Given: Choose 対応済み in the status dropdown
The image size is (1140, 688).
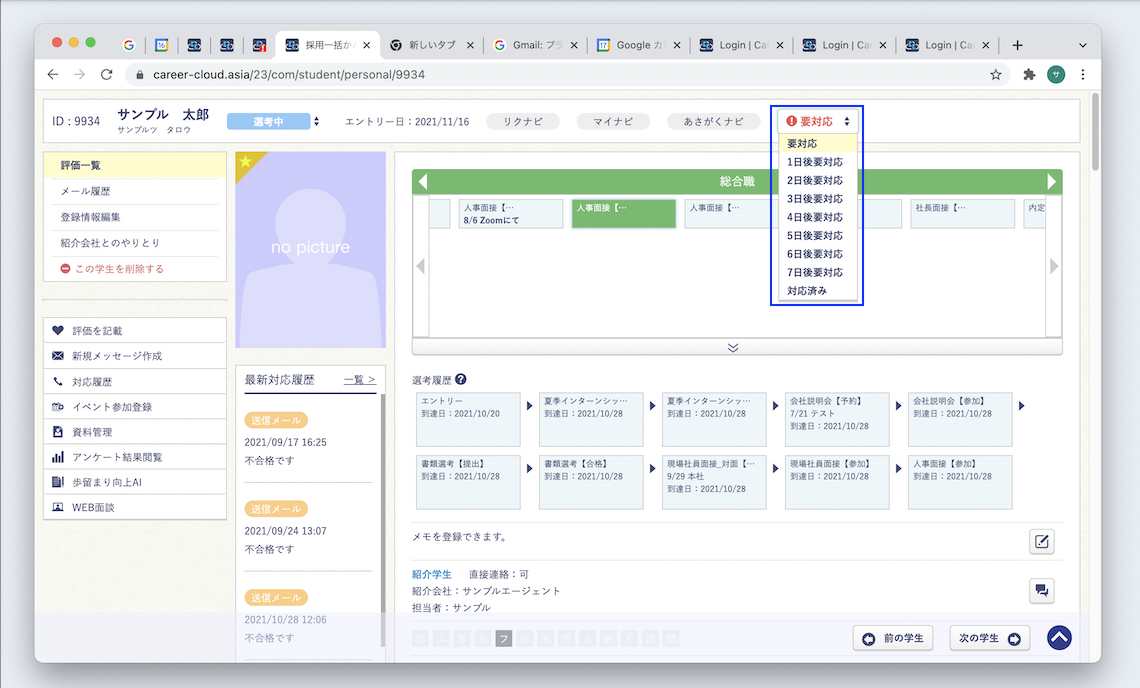Looking at the screenshot, I should [x=807, y=291].
